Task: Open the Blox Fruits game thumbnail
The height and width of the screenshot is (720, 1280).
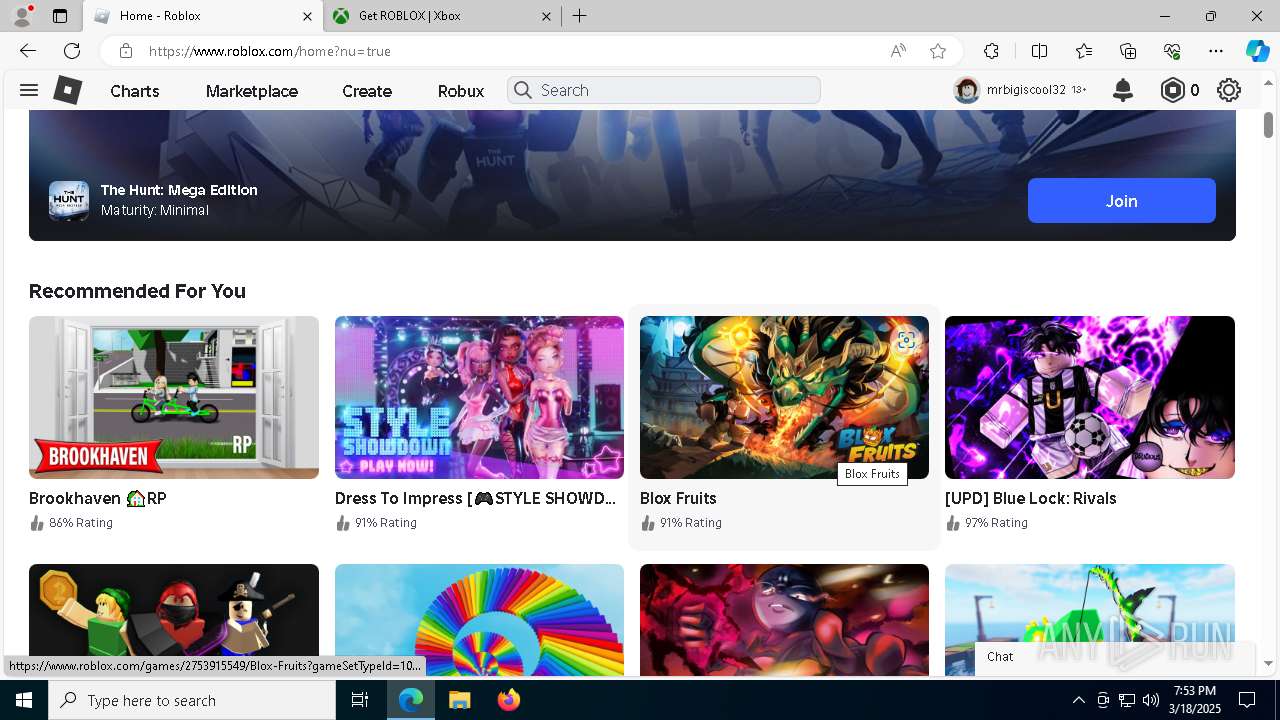Action: (x=784, y=398)
